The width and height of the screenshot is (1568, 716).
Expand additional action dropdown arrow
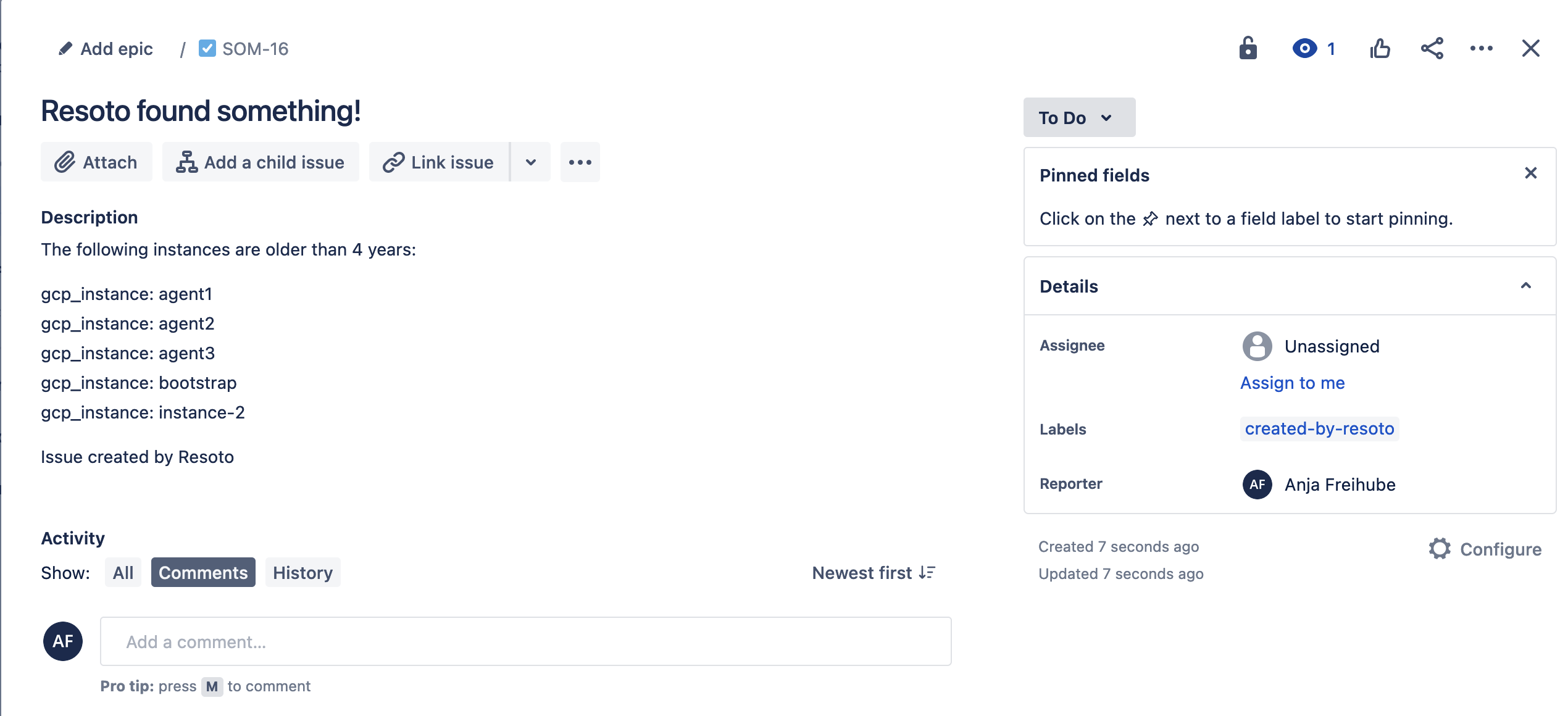pyautogui.click(x=530, y=161)
